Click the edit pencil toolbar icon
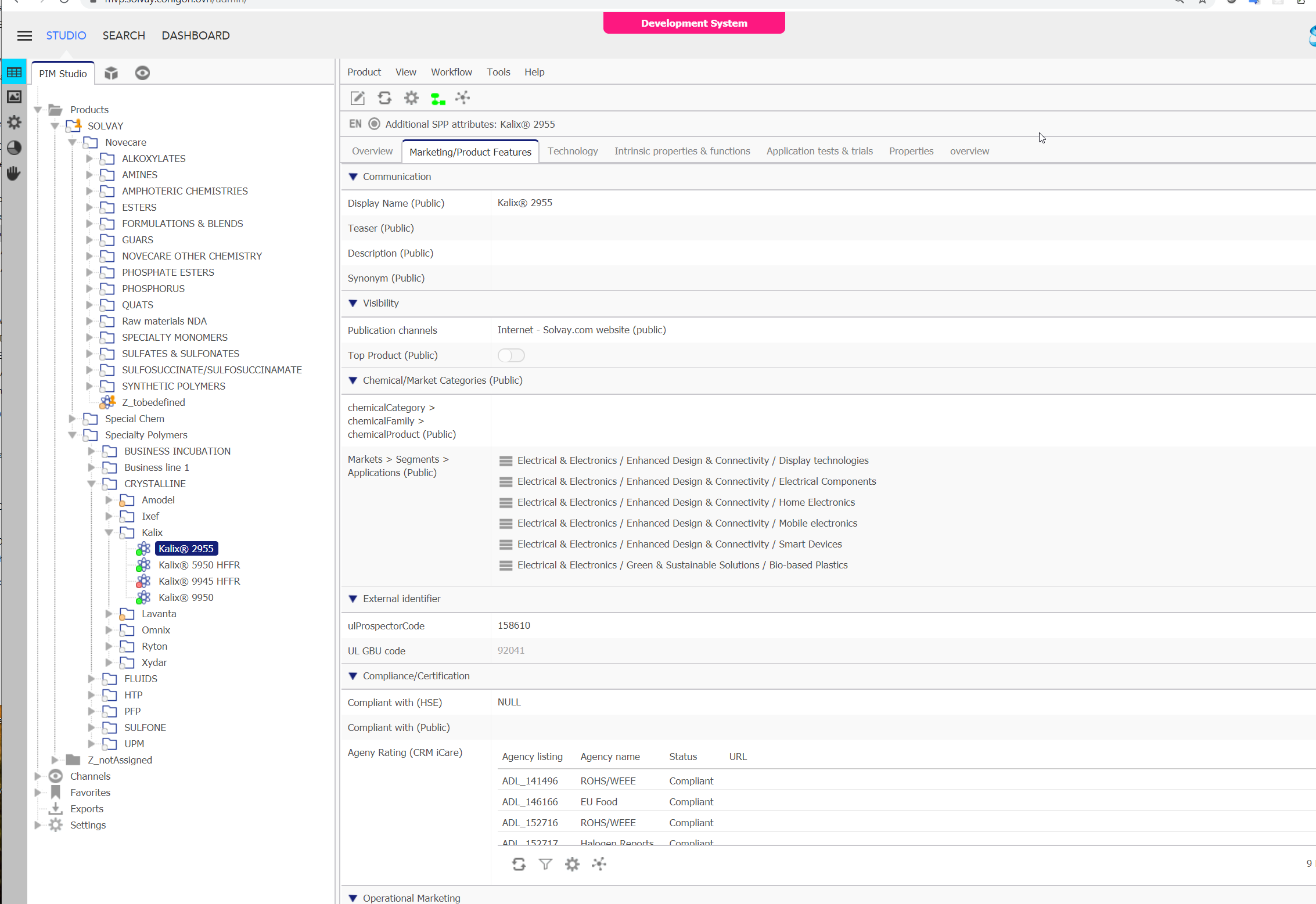The image size is (1316, 904). 358,98
